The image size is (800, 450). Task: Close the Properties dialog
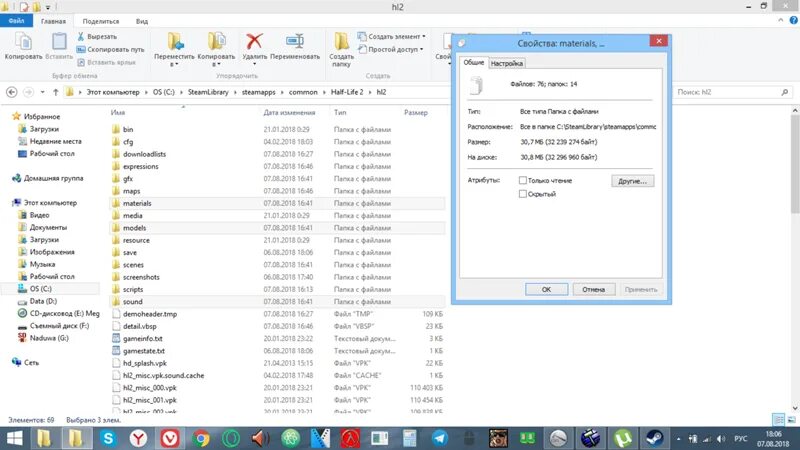coord(659,41)
